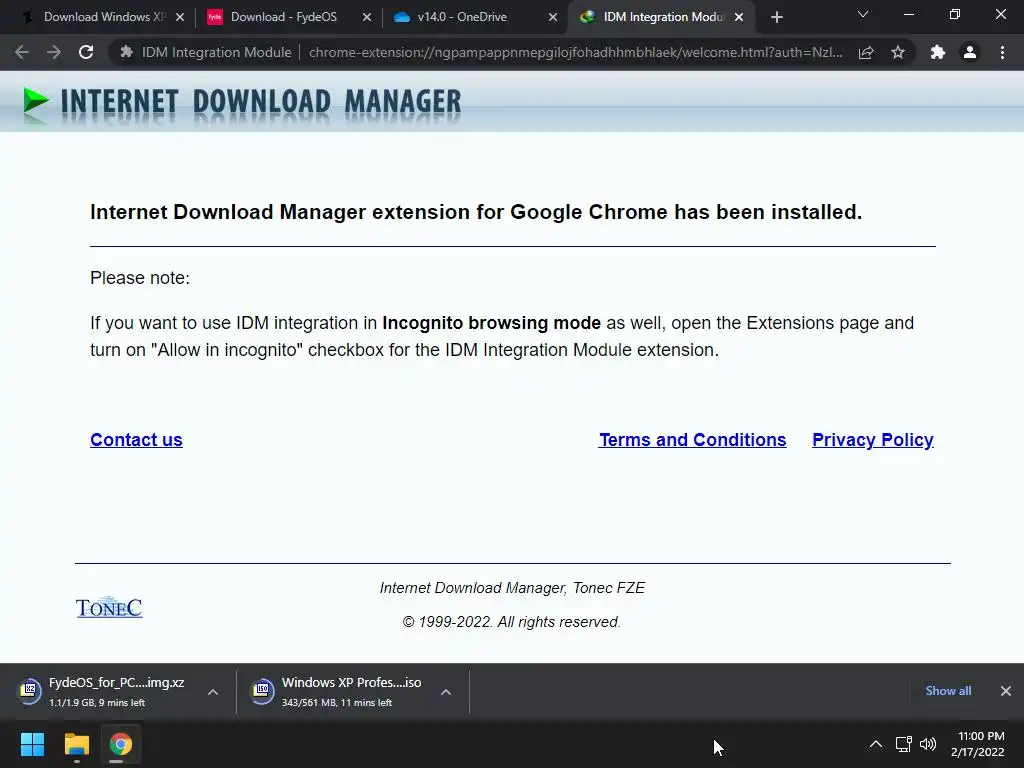Click the address bar URL
The image size is (1024, 768).
[575, 52]
